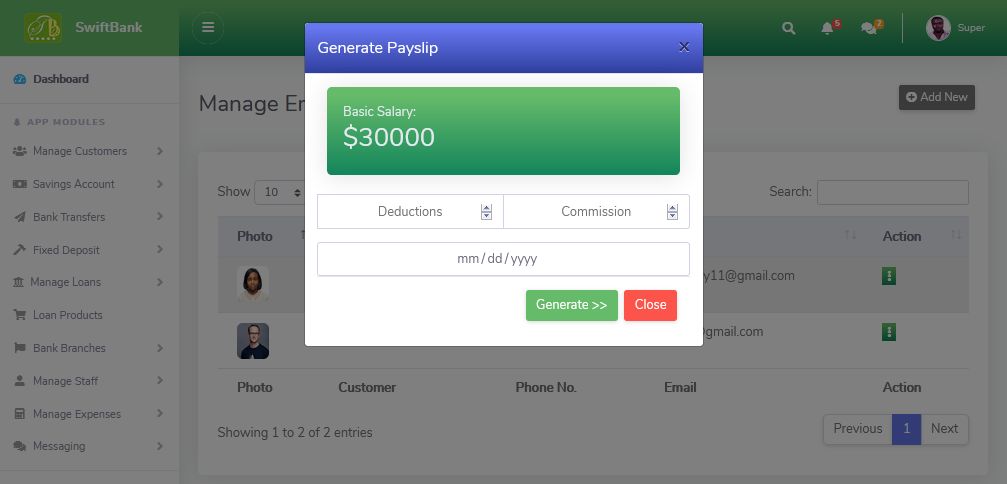Open the search magnifier icon
Image resolution: width=1007 pixels, height=484 pixels.
(x=789, y=28)
